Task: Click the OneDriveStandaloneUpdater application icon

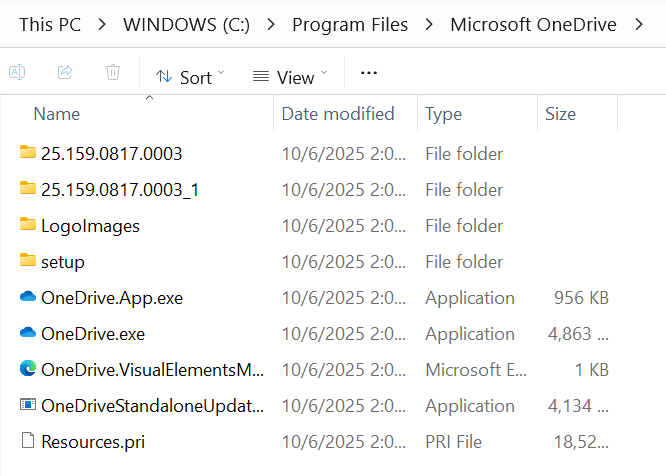Action: point(27,406)
